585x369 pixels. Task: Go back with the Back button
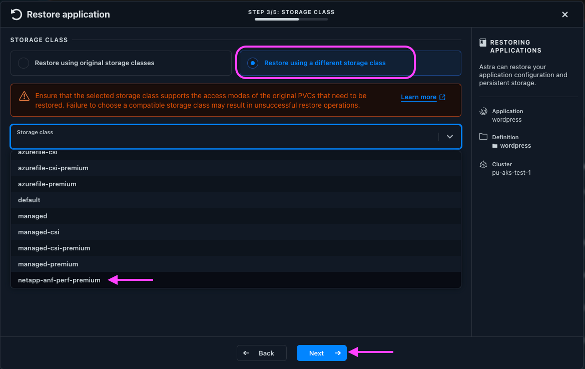click(x=262, y=353)
